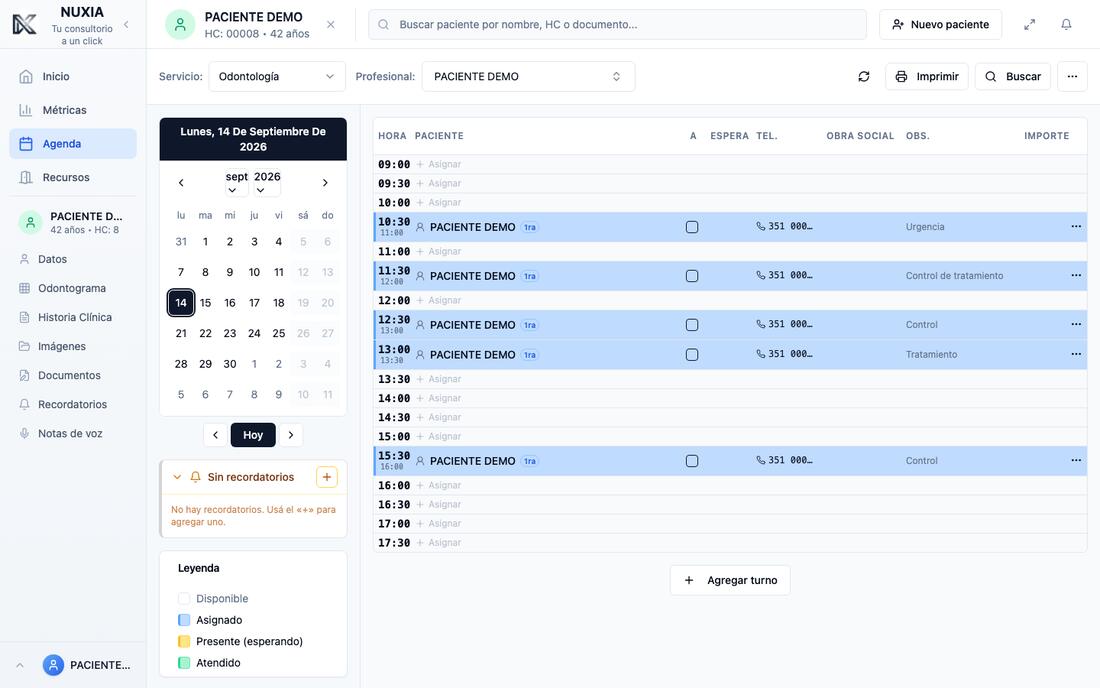Close the PACIENTE DEMO patient header
Screen dimensions: 1100x688
tap(330, 25)
